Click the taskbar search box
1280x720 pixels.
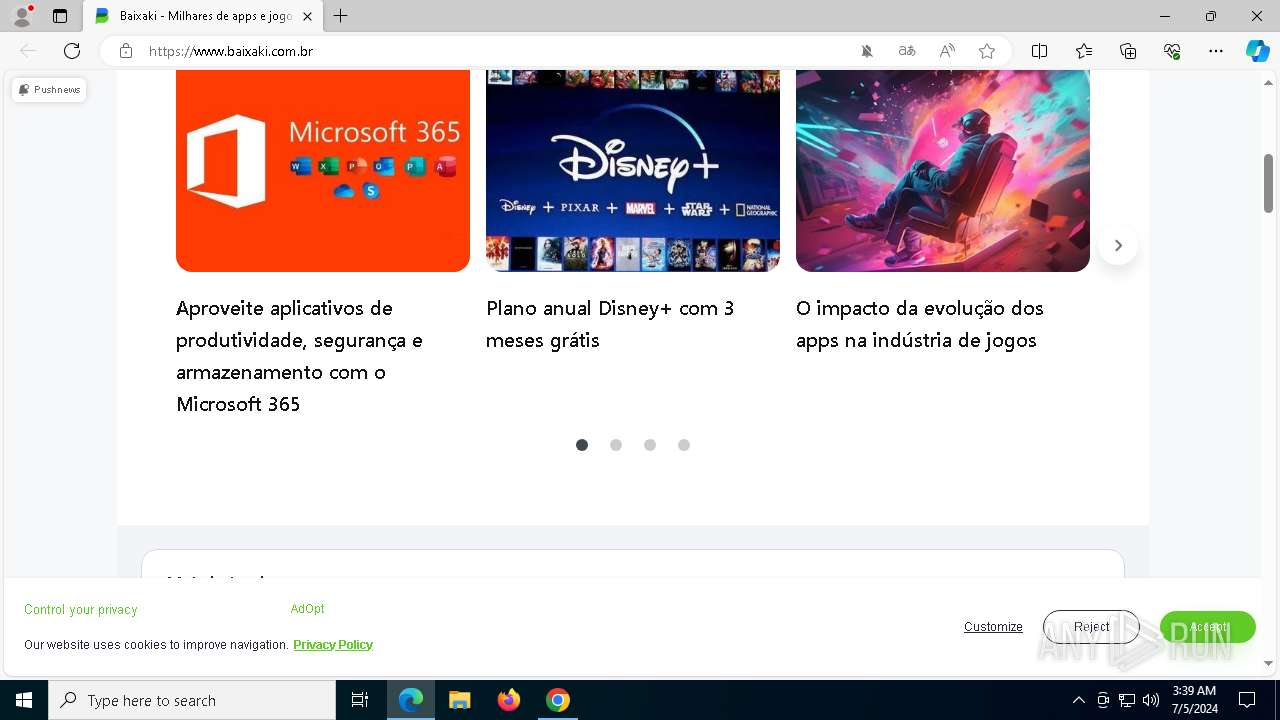coord(192,700)
